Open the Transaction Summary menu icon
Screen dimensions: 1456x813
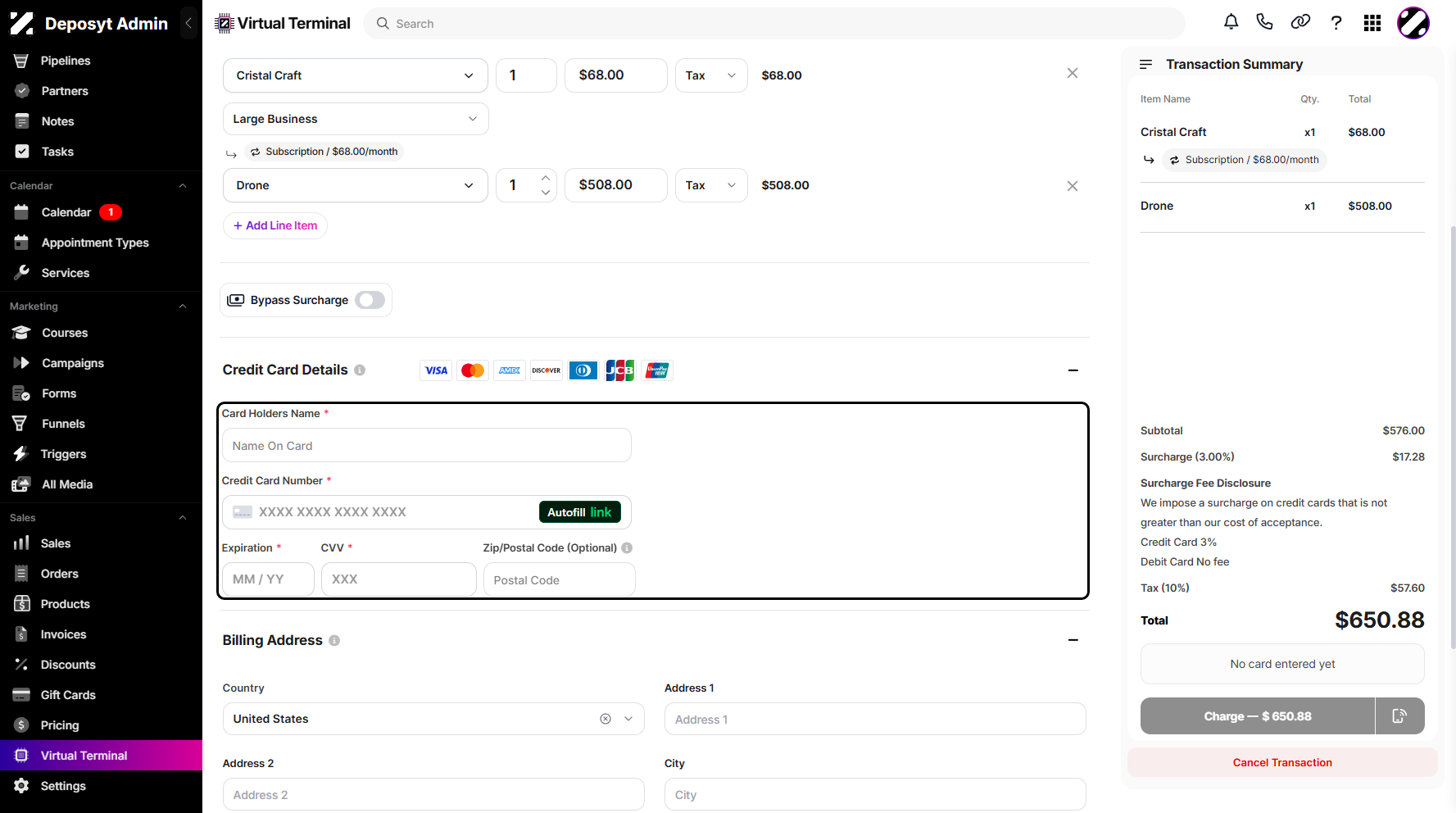click(1146, 64)
